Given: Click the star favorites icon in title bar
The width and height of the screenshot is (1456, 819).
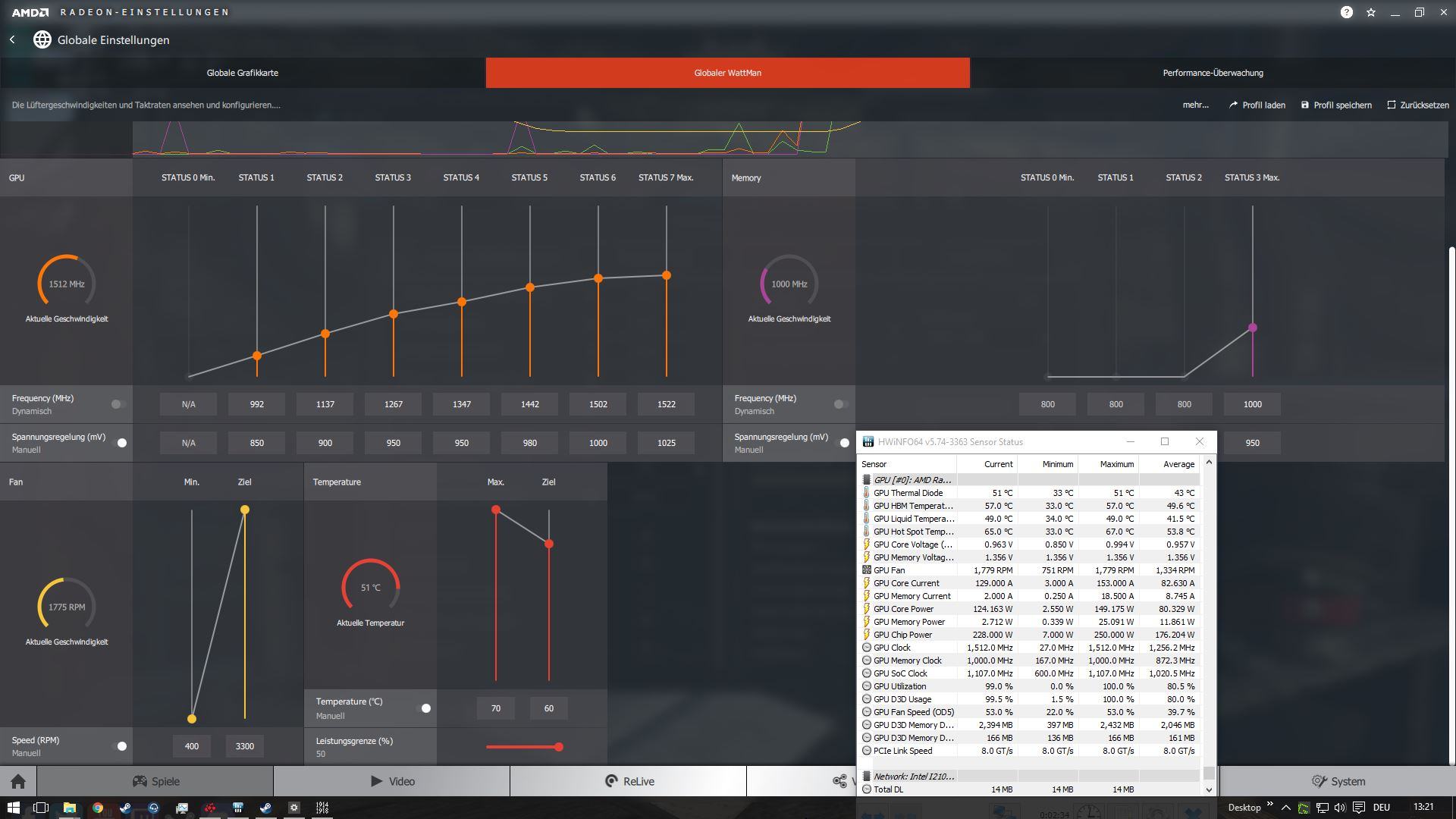Looking at the screenshot, I should [1371, 12].
